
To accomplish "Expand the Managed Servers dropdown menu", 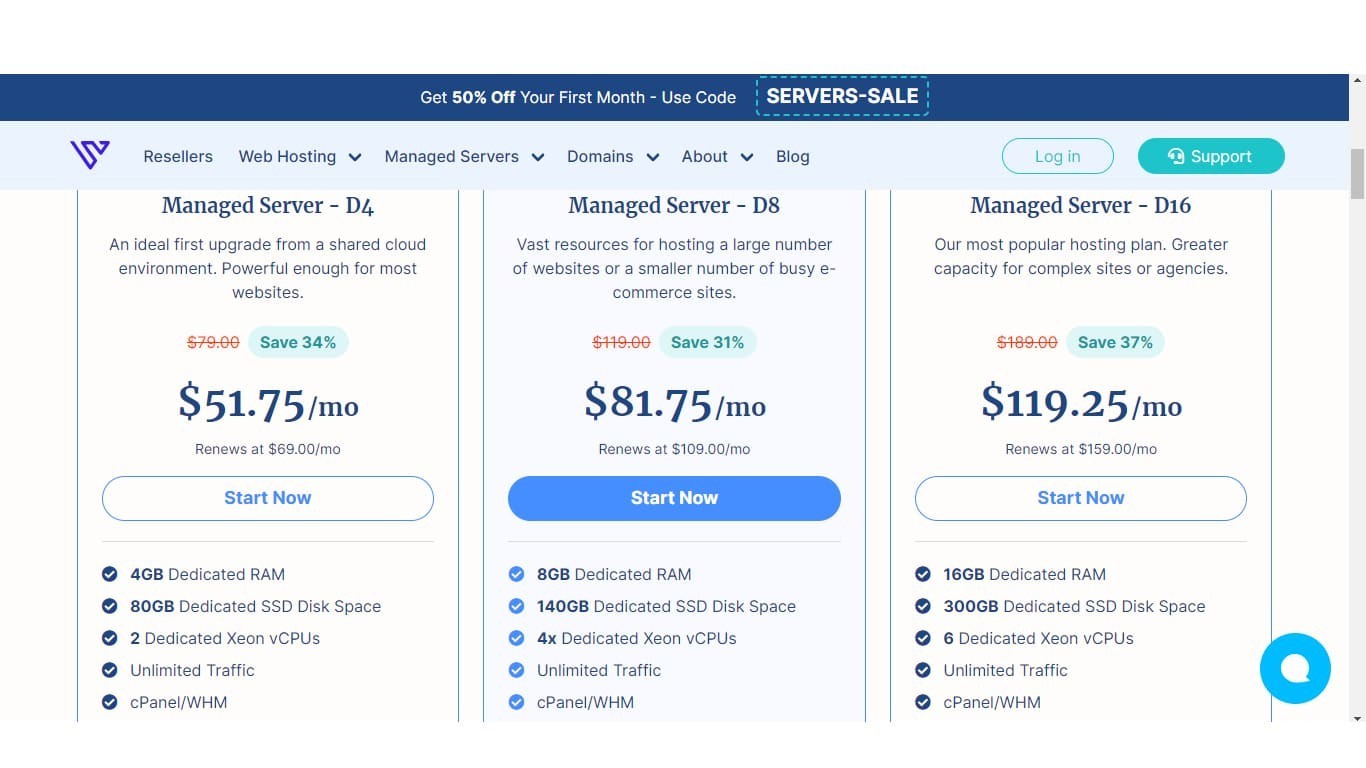I will [538, 157].
